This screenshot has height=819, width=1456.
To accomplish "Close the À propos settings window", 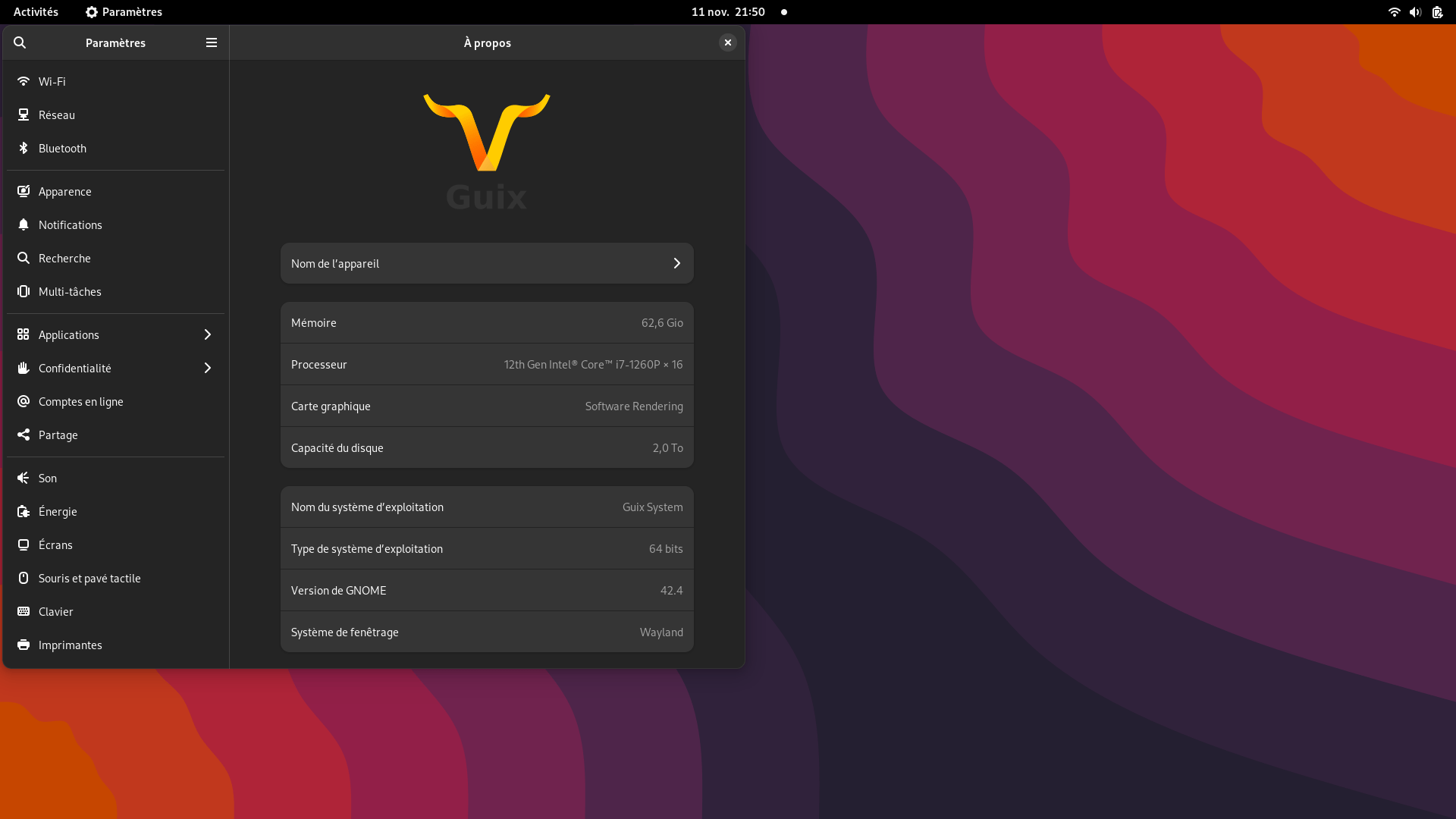I will point(727,42).
